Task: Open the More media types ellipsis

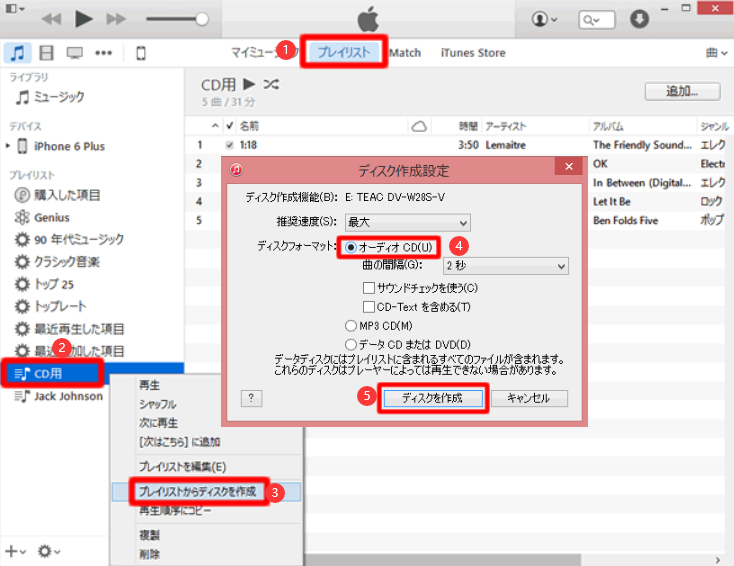Action: pos(103,53)
